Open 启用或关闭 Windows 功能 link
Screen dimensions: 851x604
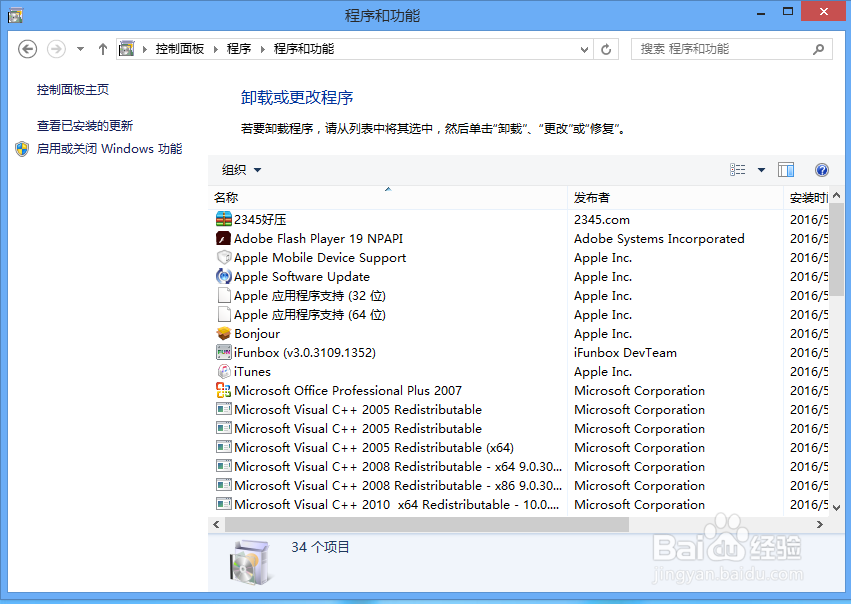tap(109, 149)
